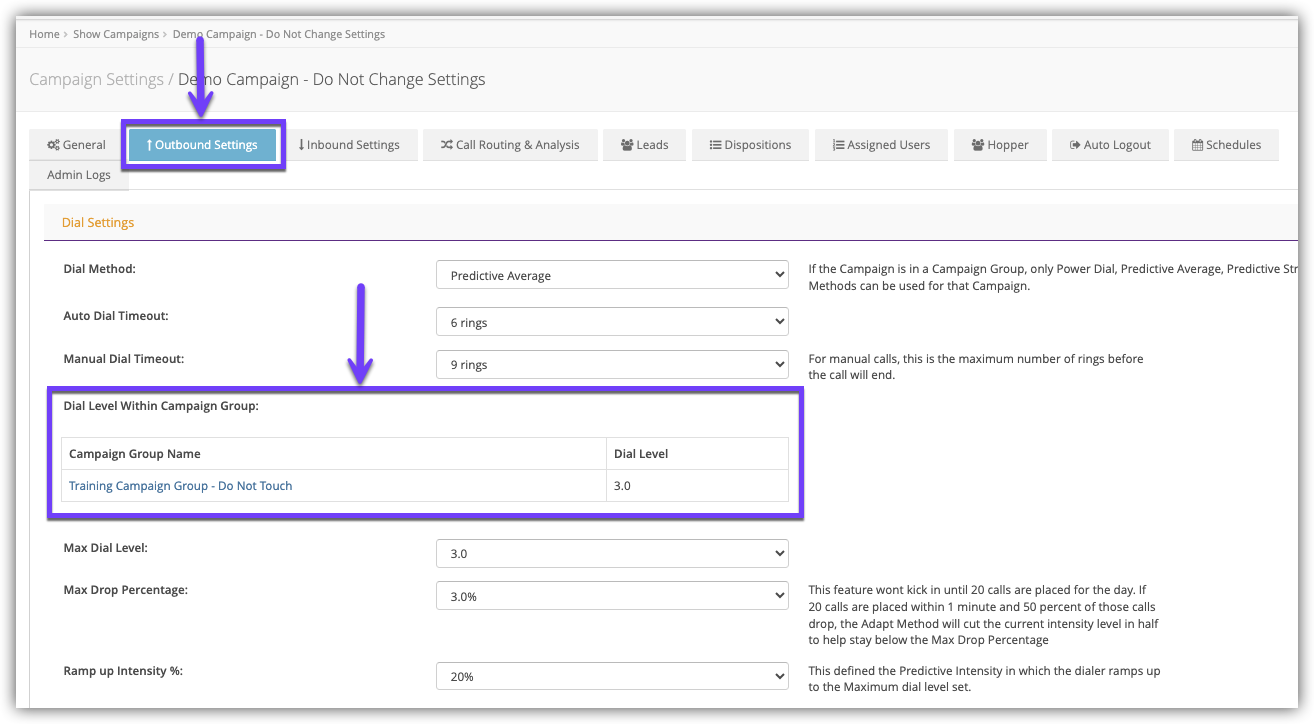Click the down-arrow icon on Inbound Settings
Screen dimensions: 1314x724
point(301,145)
